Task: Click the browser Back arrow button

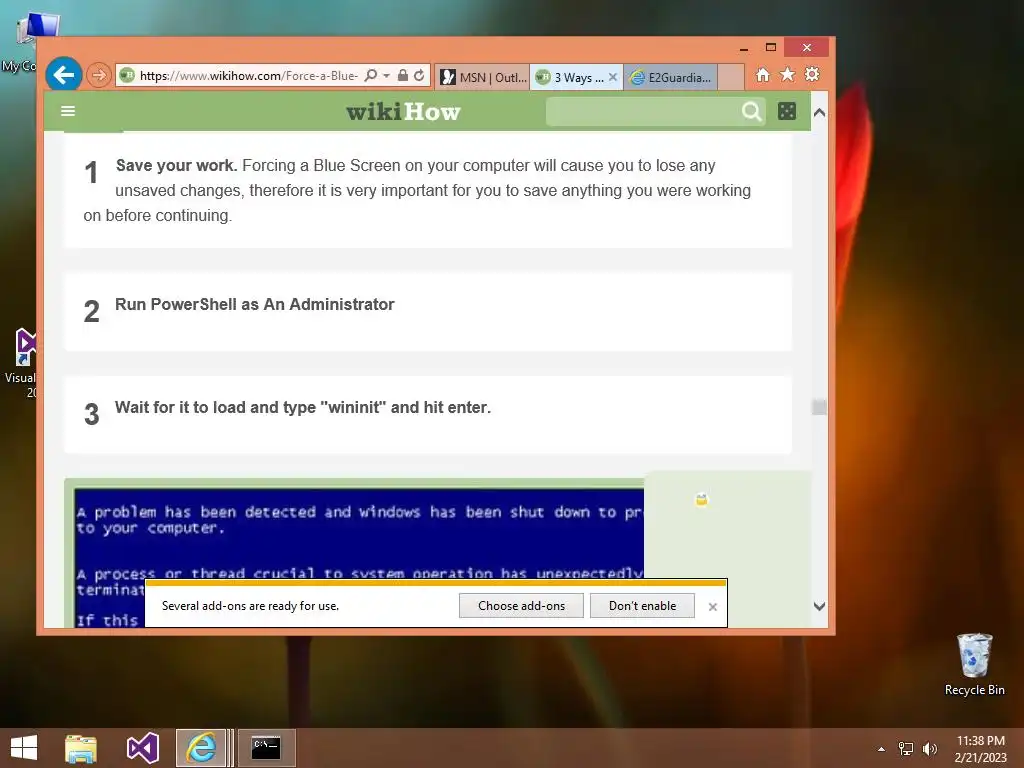Action: coord(63,75)
